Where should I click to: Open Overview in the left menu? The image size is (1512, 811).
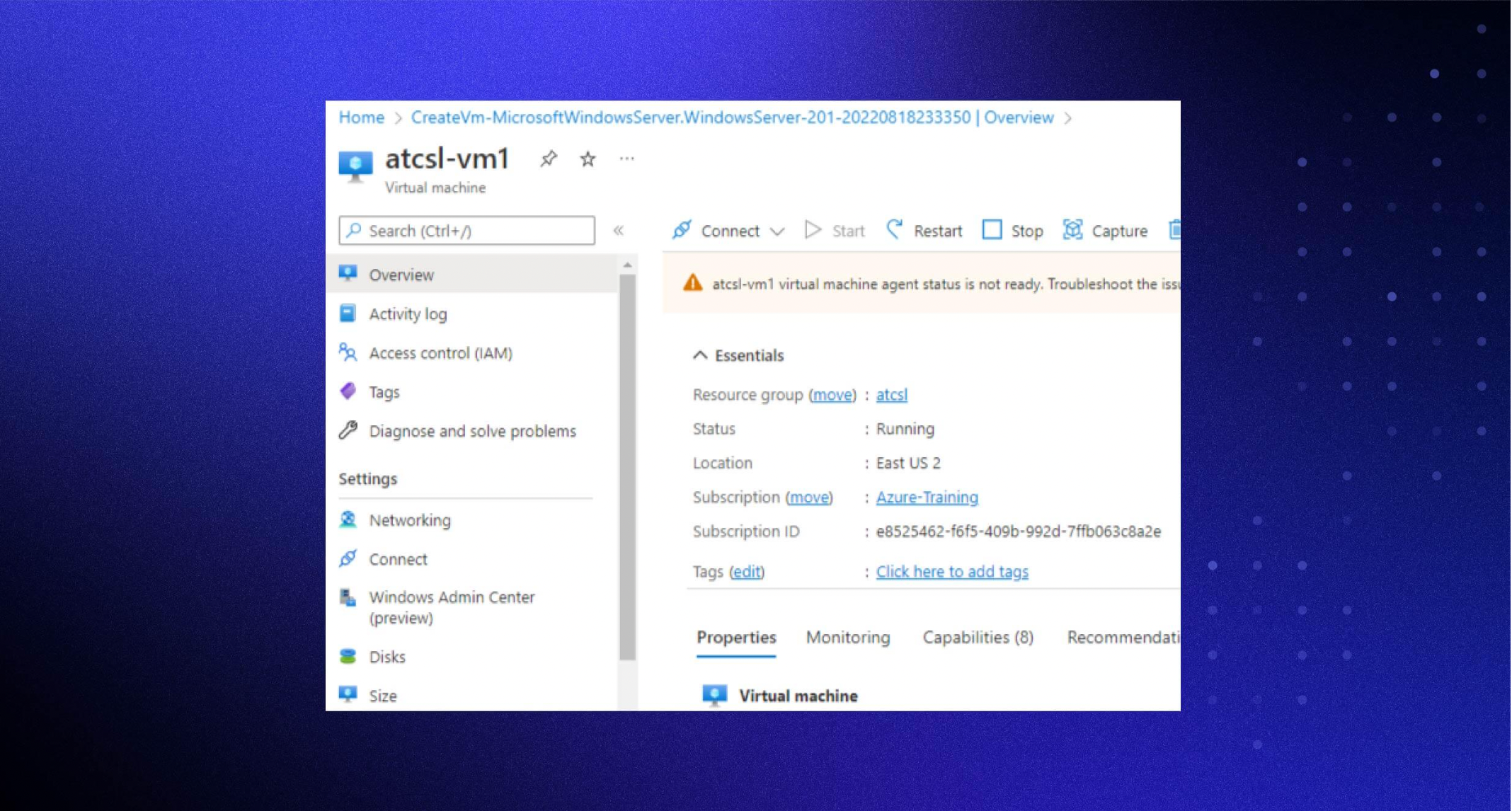coord(471,275)
